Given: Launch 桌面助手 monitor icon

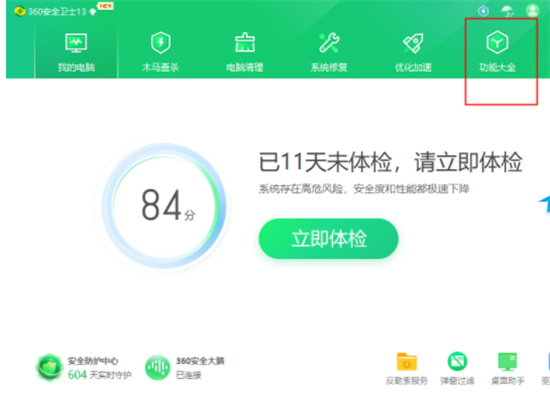Looking at the screenshot, I should [507, 362].
